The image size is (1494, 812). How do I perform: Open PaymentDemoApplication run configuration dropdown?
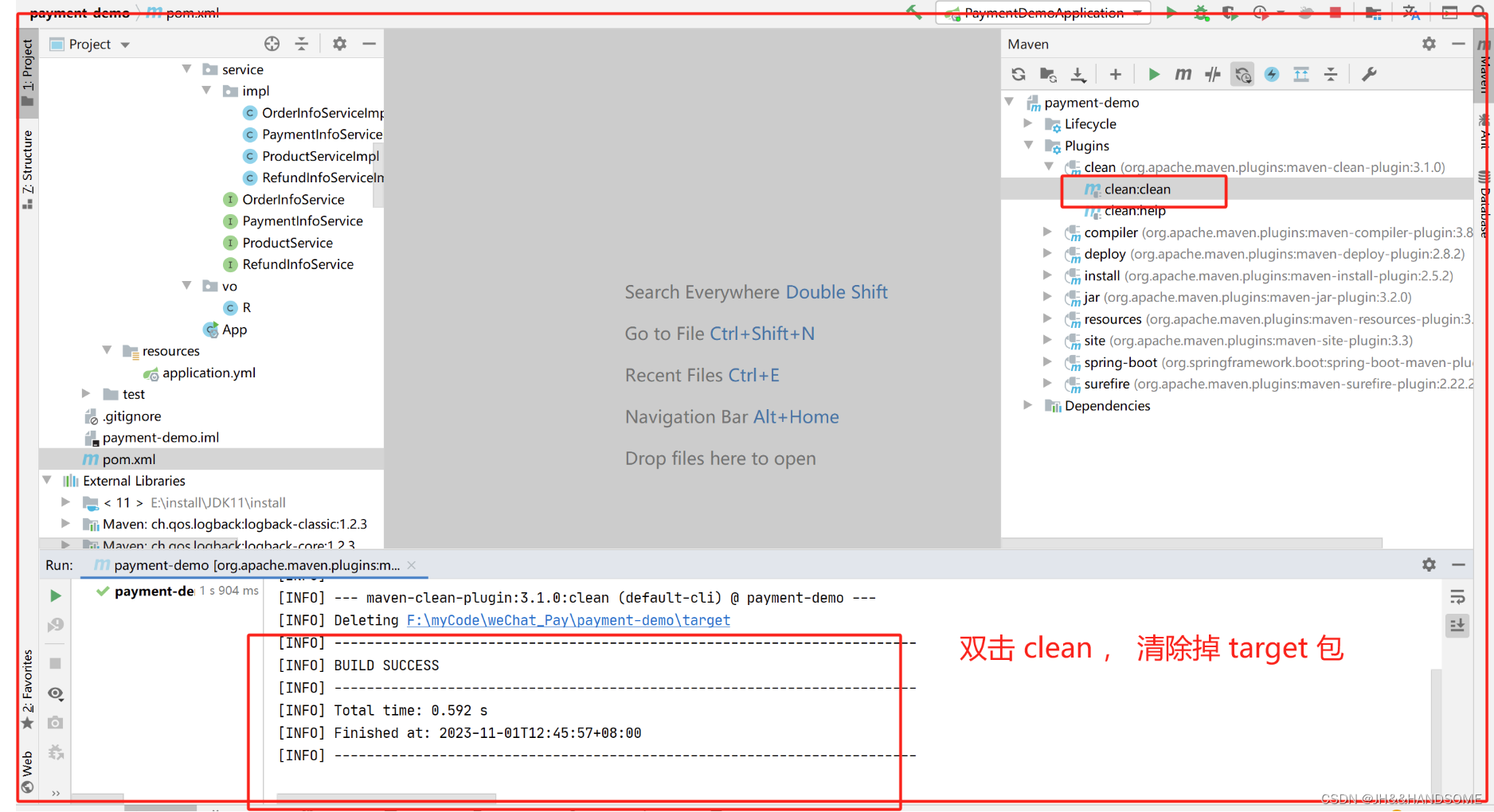pos(1043,12)
